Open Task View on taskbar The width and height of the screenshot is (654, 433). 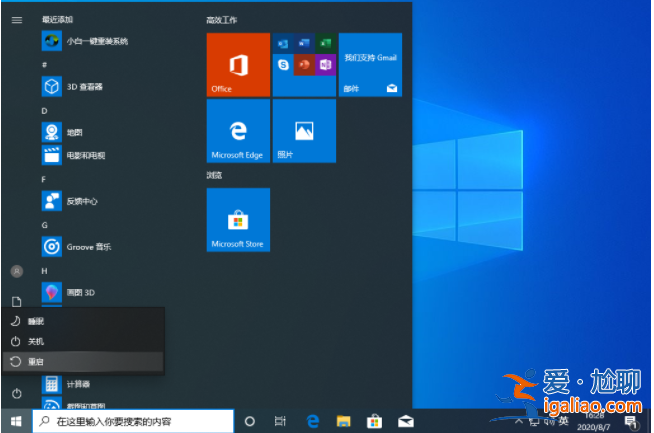[x=280, y=421]
